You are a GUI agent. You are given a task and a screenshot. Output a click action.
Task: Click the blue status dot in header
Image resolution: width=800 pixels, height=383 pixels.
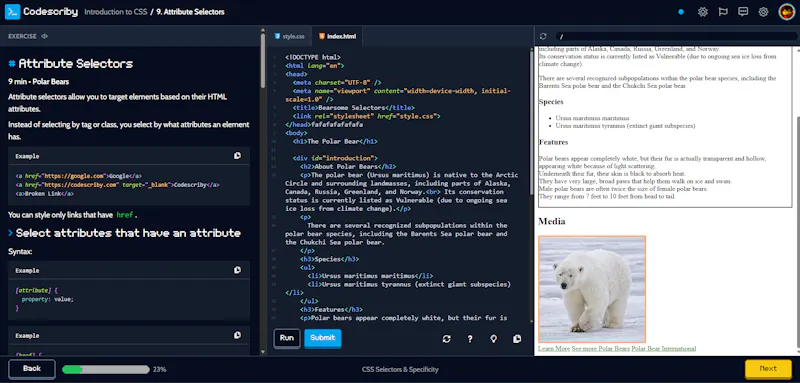(681, 12)
